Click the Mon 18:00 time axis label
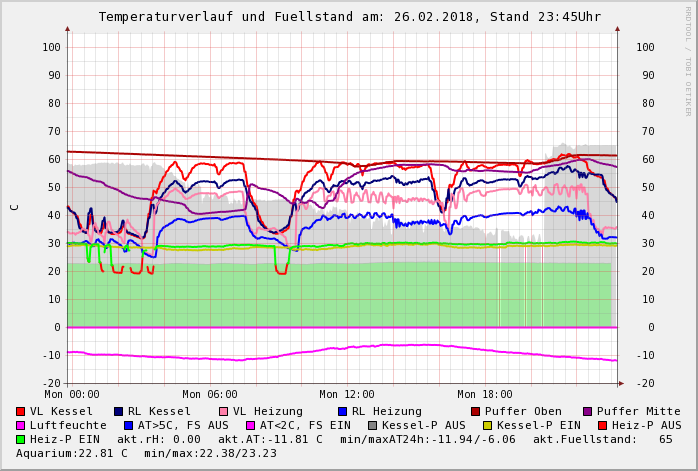This screenshot has width=698, height=471. [x=484, y=394]
